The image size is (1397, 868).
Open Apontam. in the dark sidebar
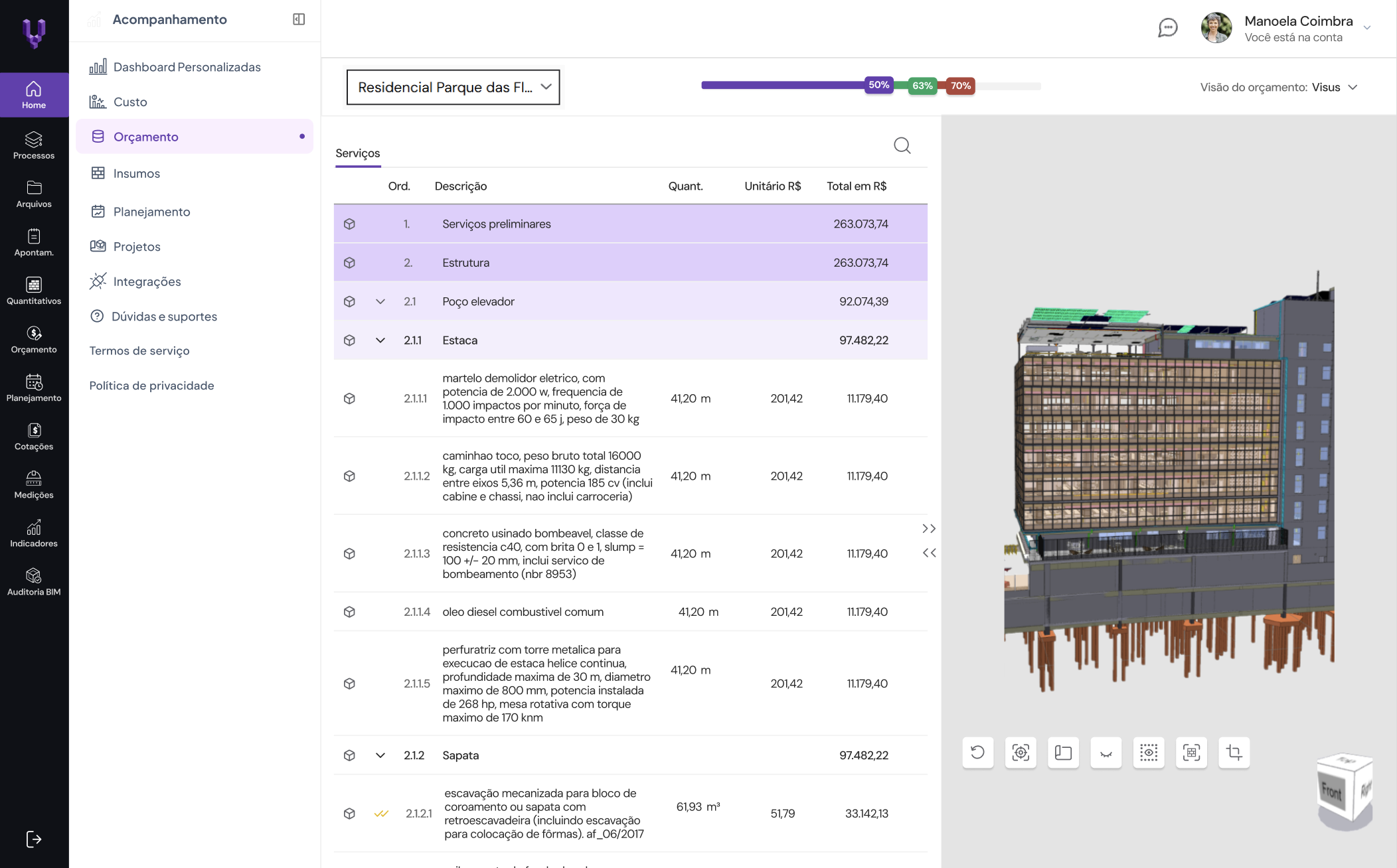click(x=34, y=242)
